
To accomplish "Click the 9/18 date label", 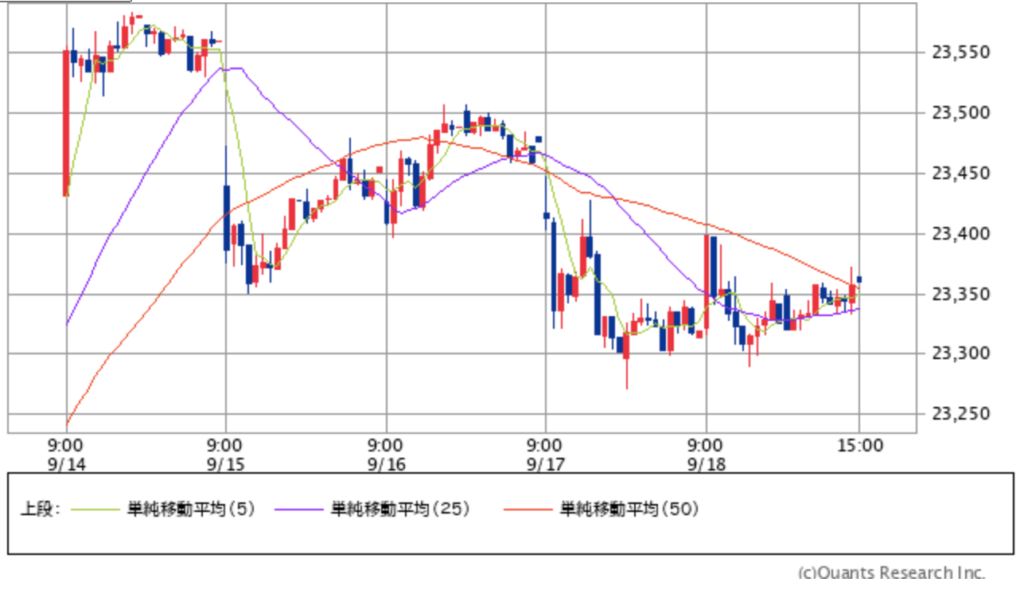I will (x=706, y=465).
